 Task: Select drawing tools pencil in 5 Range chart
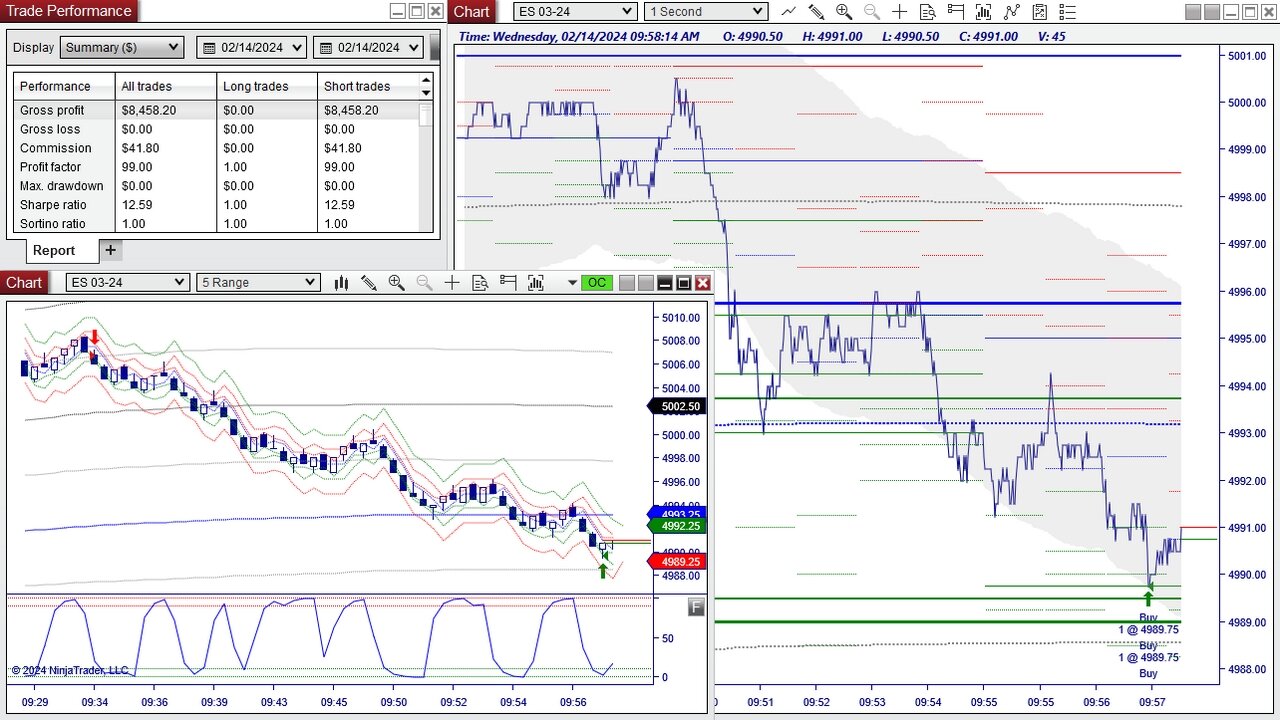tap(369, 283)
